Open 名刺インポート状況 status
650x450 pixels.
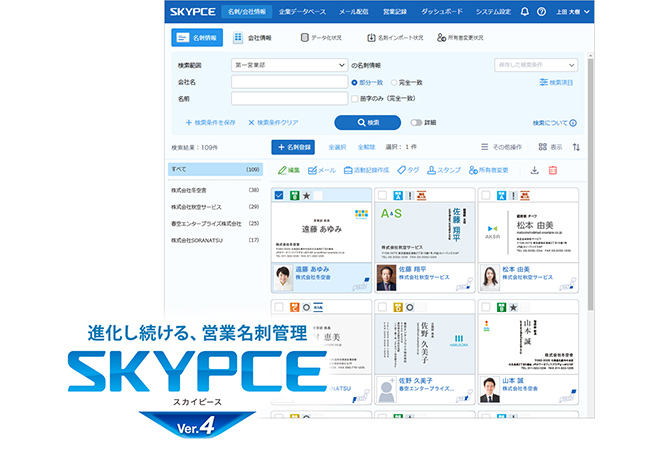point(395,38)
